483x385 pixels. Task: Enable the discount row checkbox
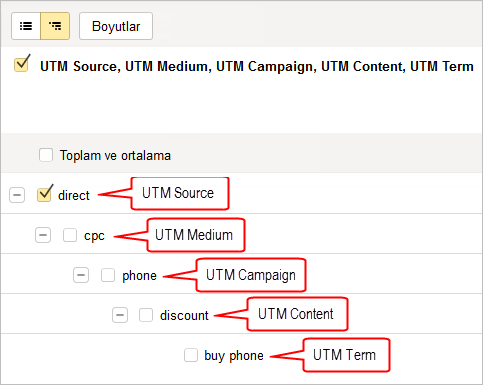(146, 315)
